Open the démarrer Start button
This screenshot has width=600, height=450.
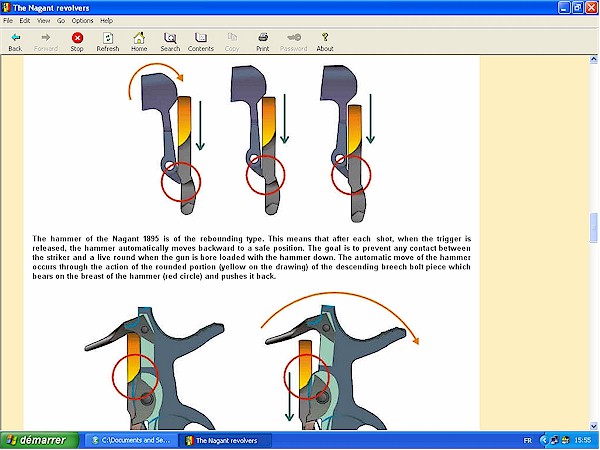click(39, 440)
